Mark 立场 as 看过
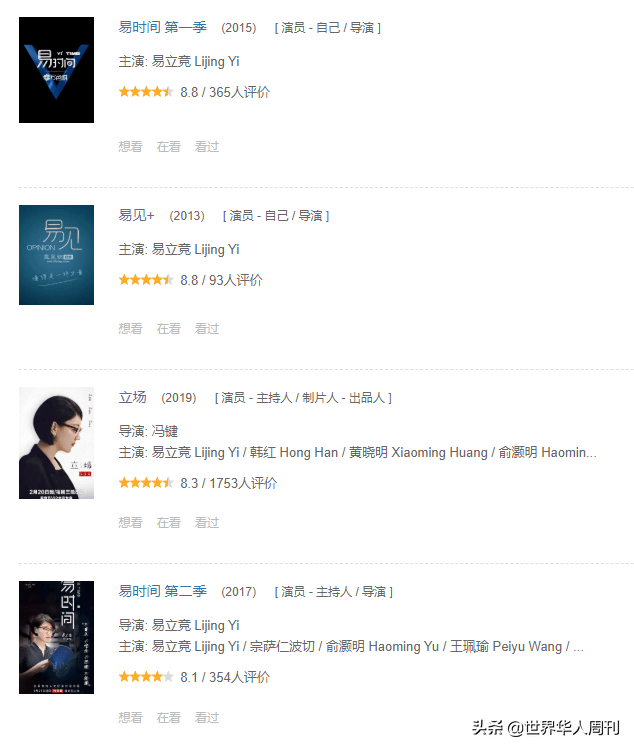 pos(207,522)
